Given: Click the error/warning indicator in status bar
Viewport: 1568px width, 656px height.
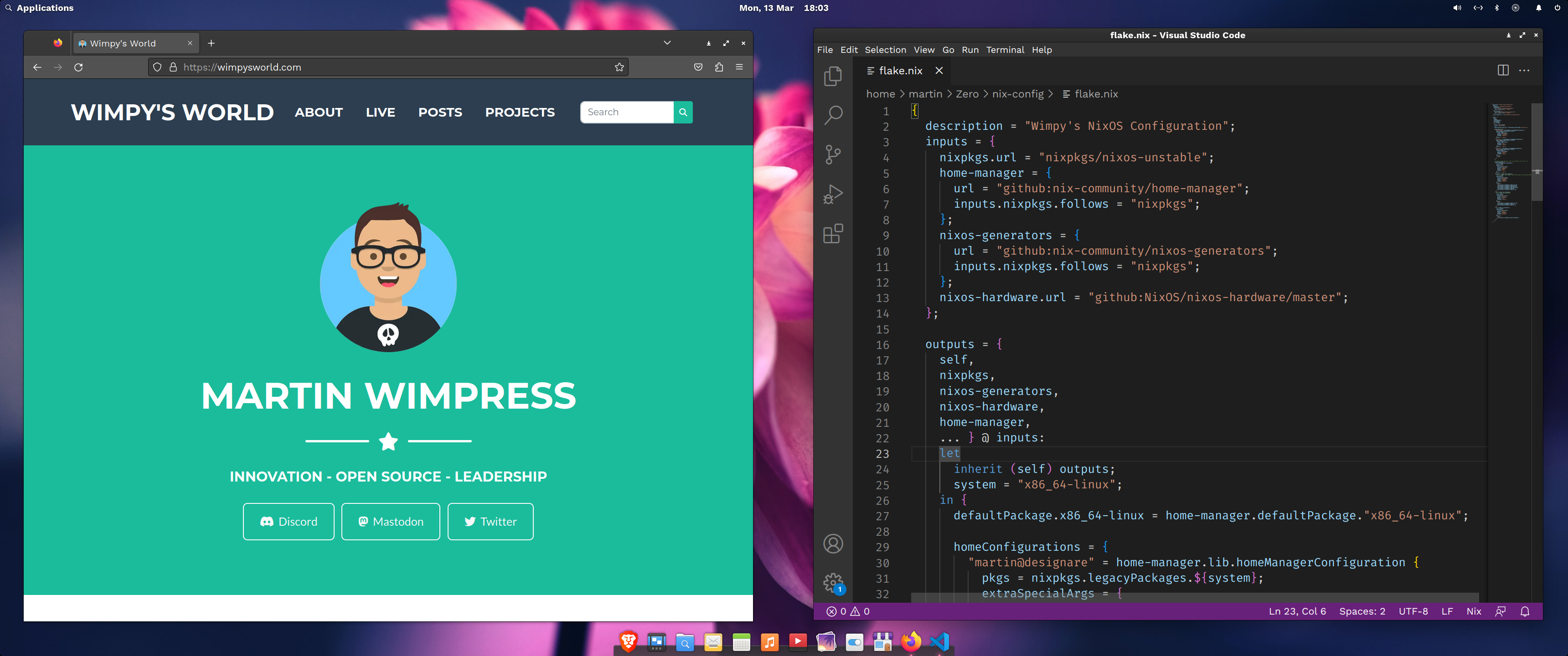Looking at the screenshot, I should pos(844,611).
